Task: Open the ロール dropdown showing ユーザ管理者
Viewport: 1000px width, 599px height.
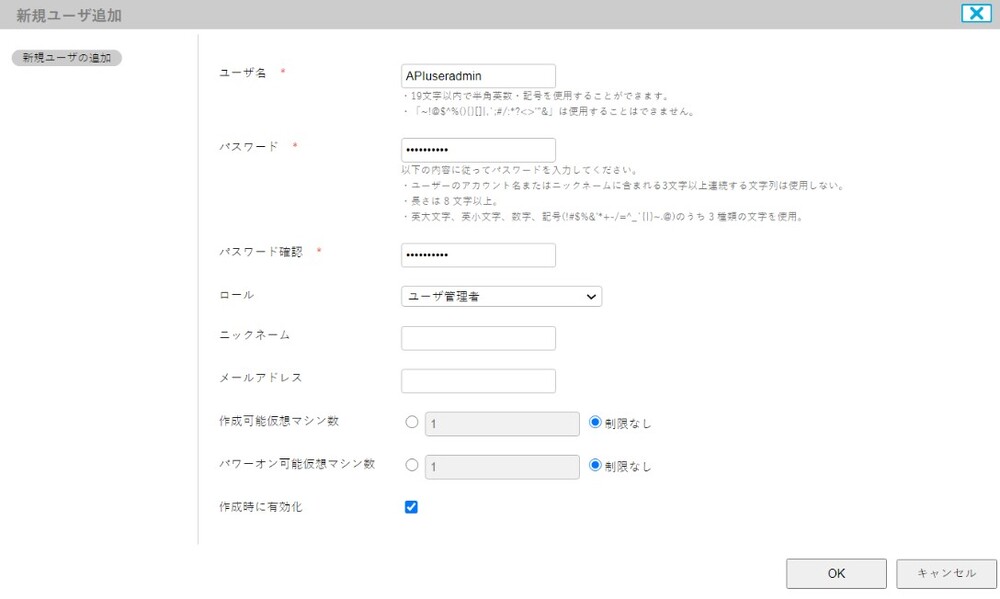Action: 501,296
